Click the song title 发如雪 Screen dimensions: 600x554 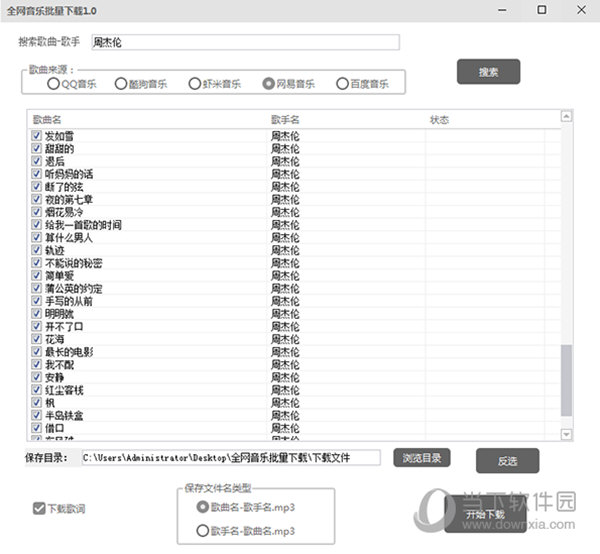pos(59,136)
